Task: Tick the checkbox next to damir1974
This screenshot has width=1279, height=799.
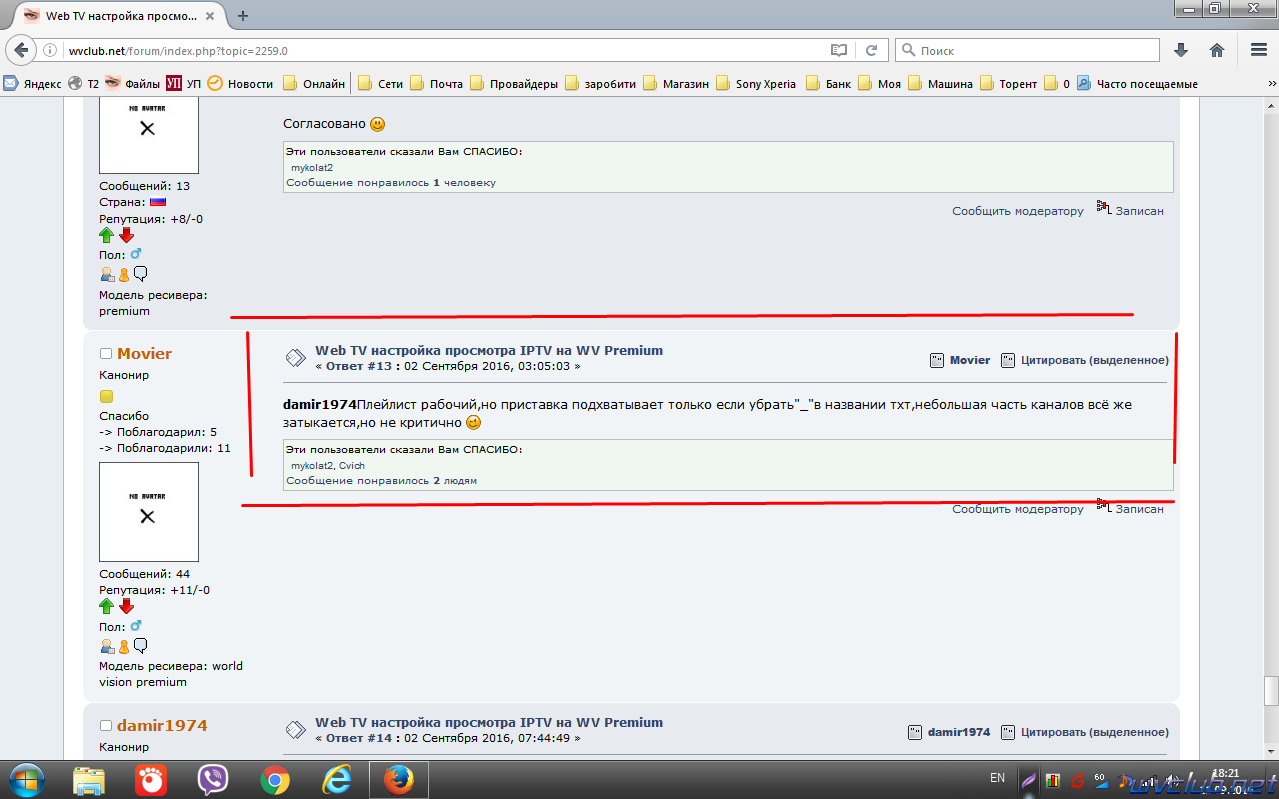Action: (x=105, y=726)
